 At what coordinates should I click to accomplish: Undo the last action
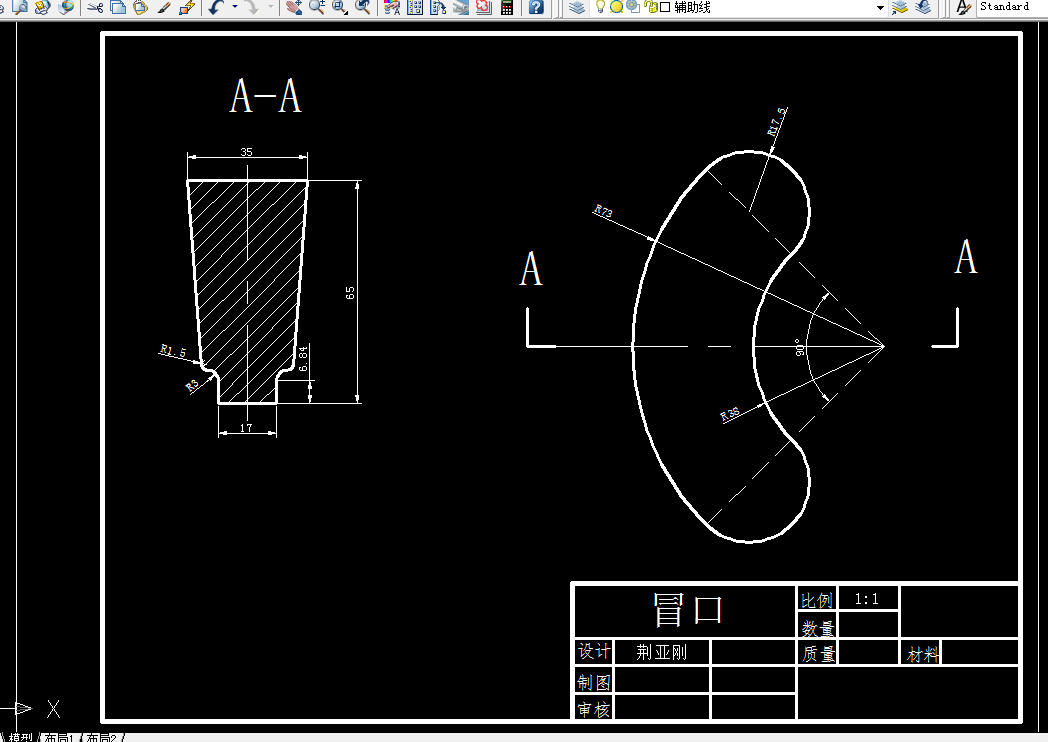[x=216, y=7]
